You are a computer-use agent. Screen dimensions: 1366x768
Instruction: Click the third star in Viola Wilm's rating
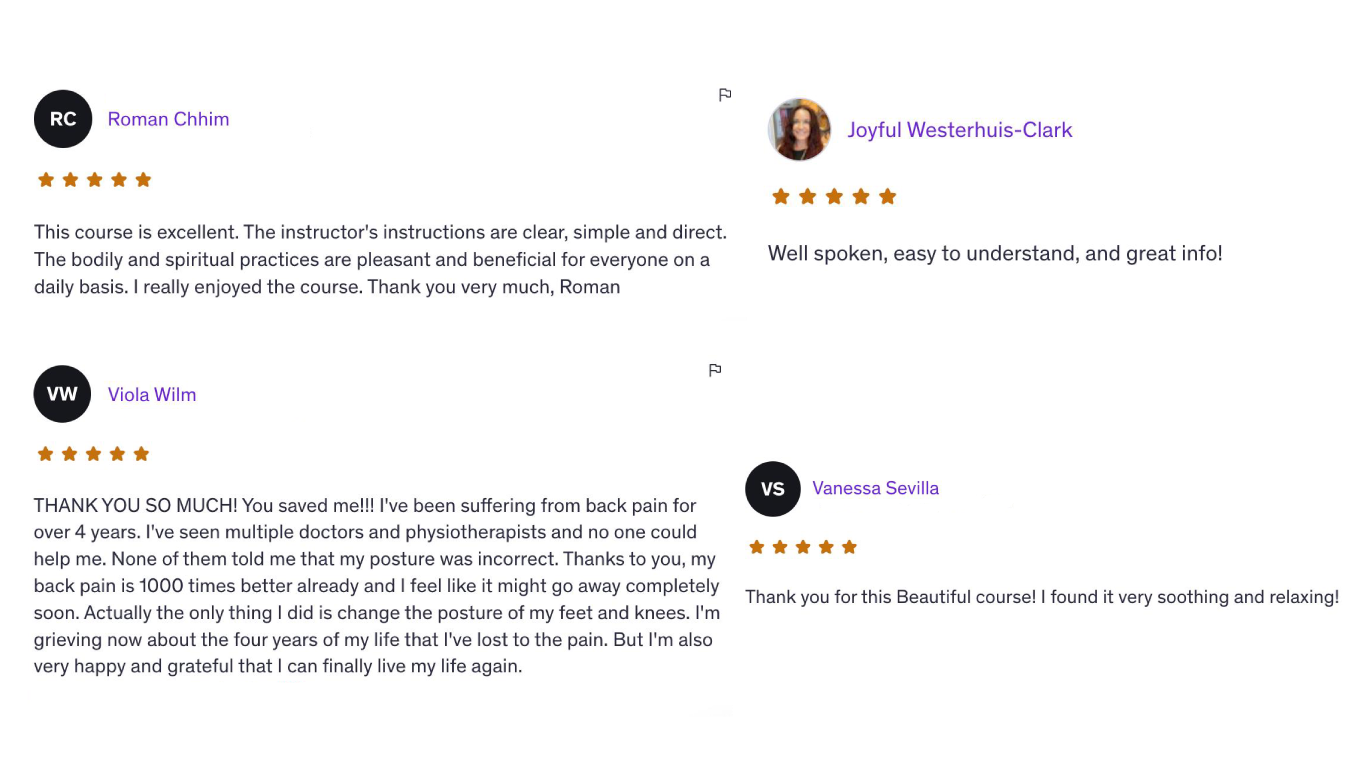coord(93,454)
